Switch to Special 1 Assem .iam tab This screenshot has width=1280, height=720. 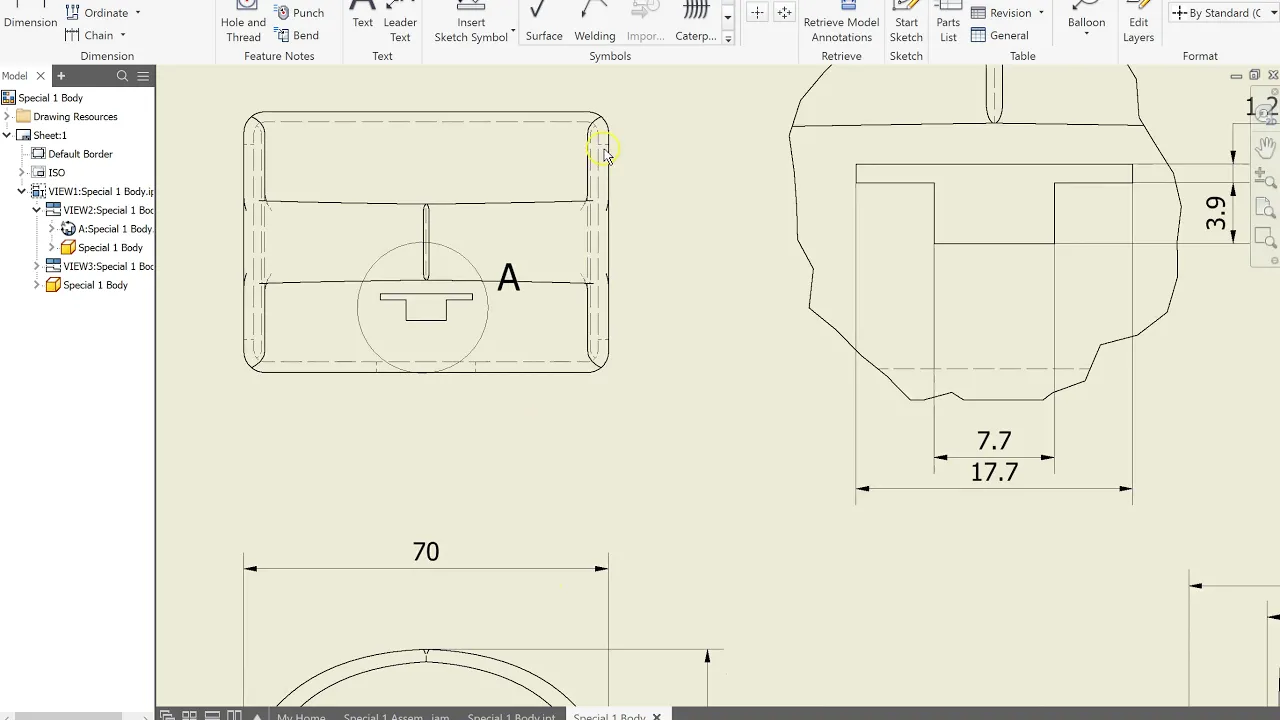coord(396,716)
